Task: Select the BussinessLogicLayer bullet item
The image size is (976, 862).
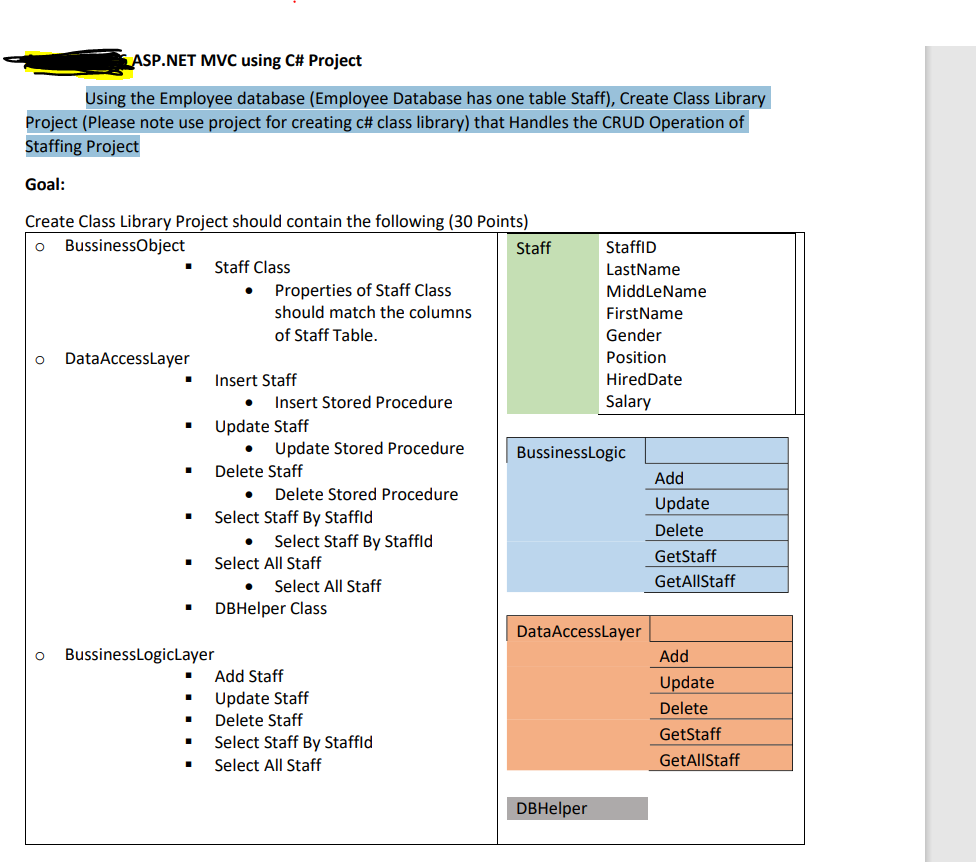Action: pyautogui.click(x=138, y=654)
